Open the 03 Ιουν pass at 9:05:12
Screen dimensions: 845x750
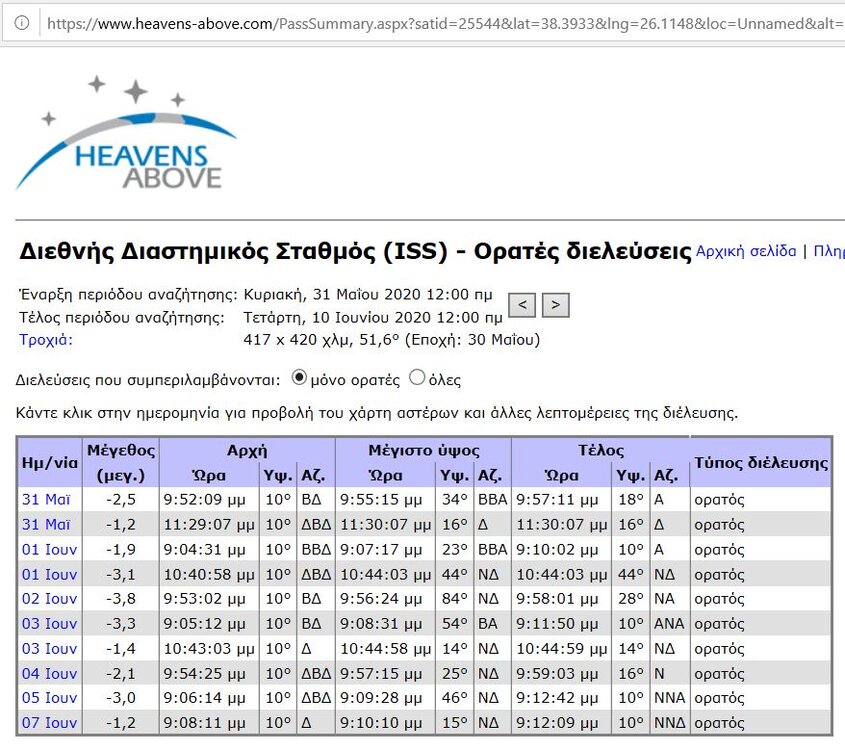point(49,623)
